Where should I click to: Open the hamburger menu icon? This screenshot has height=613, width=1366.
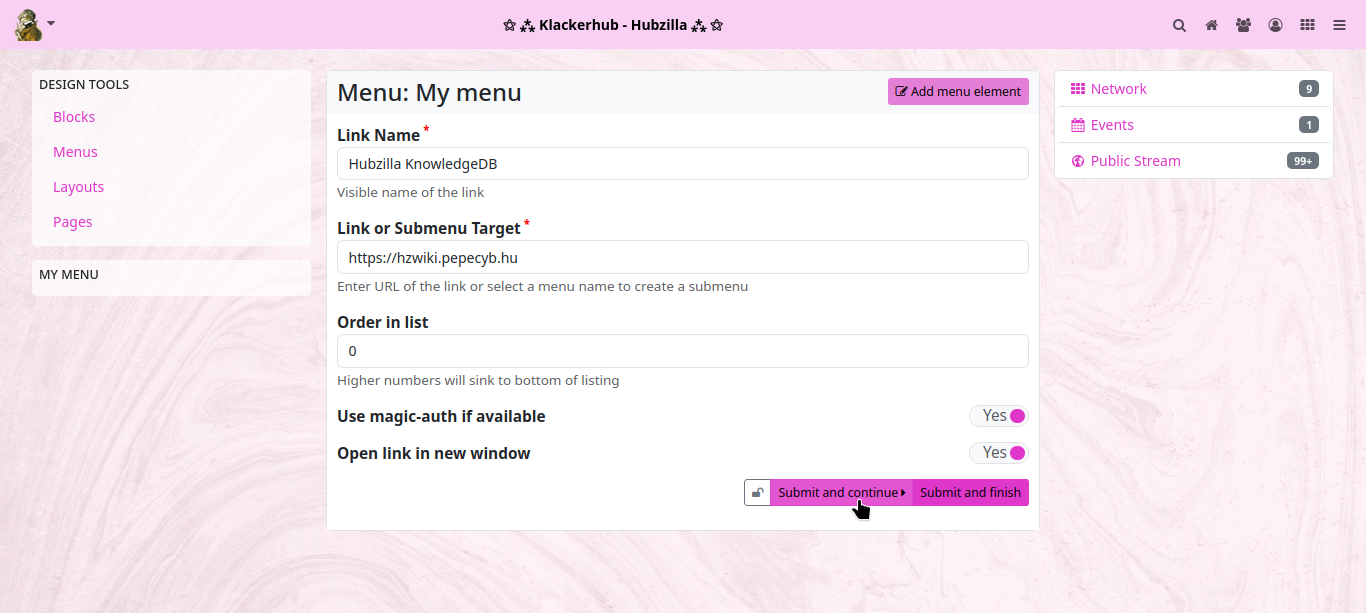[x=1339, y=25]
